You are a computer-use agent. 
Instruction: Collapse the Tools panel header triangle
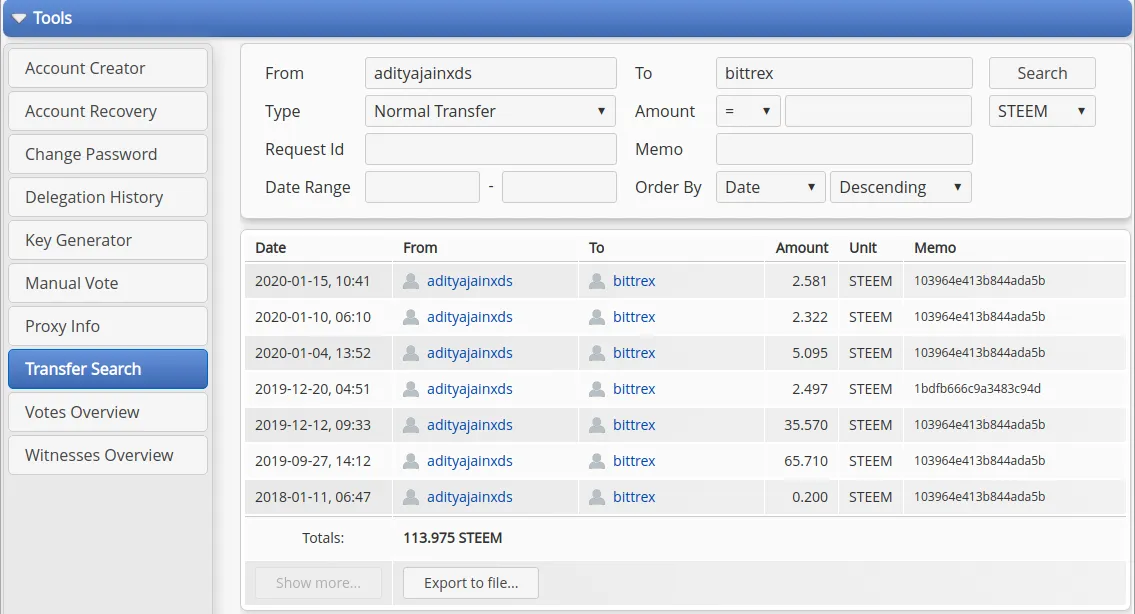pyautogui.click(x=19, y=18)
